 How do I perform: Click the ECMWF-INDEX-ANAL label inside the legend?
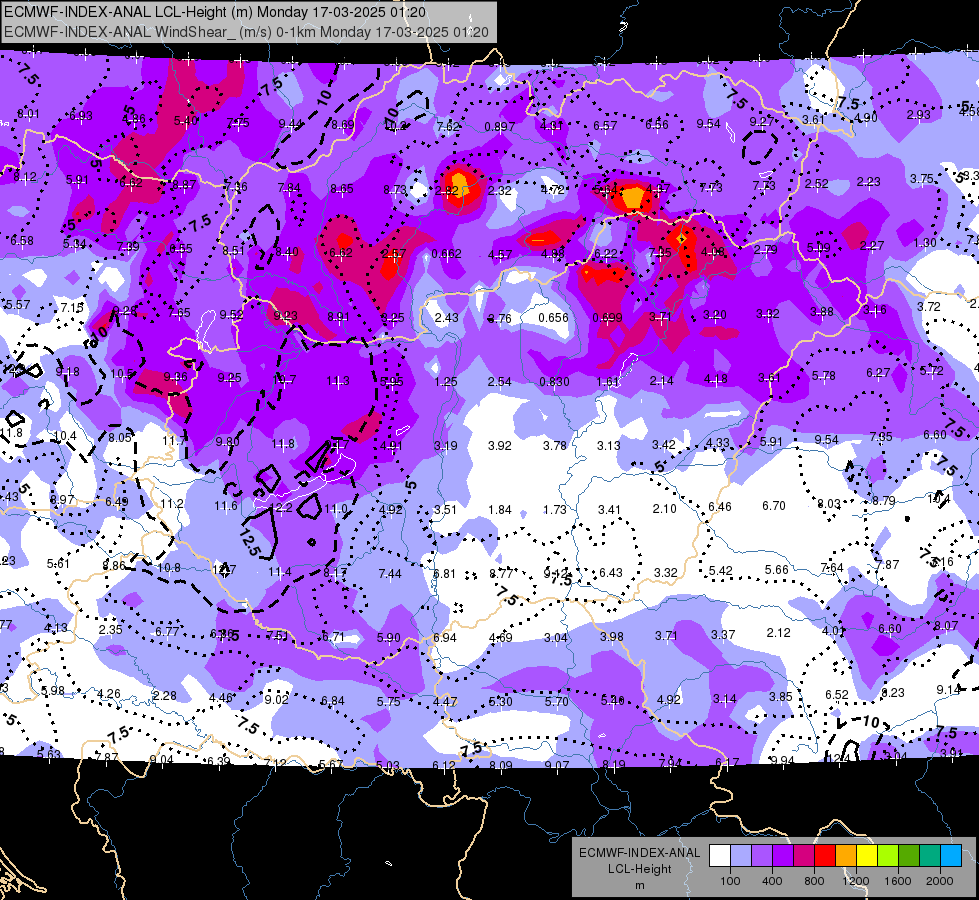[639, 853]
